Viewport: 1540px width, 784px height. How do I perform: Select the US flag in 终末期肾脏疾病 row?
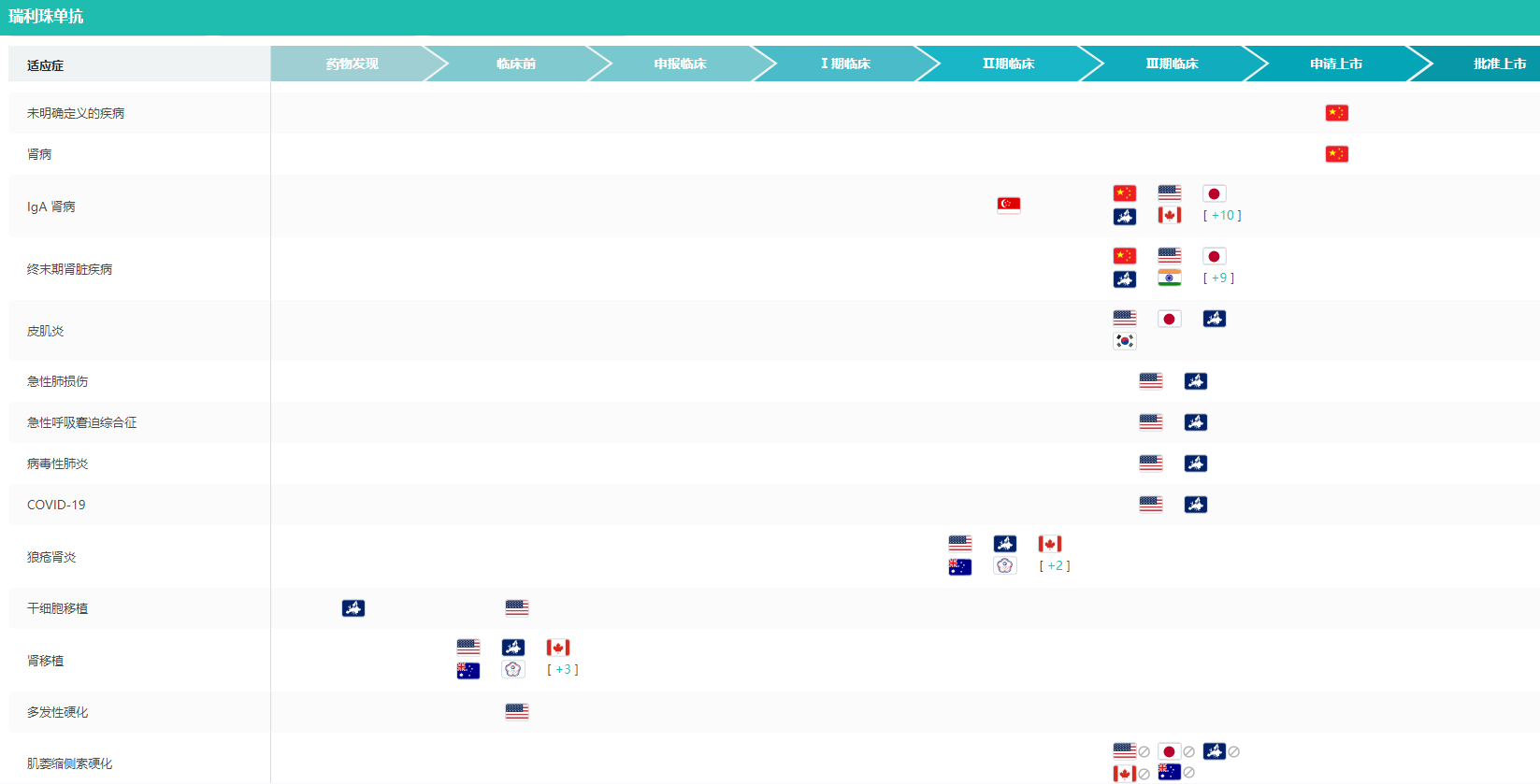click(1170, 256)
